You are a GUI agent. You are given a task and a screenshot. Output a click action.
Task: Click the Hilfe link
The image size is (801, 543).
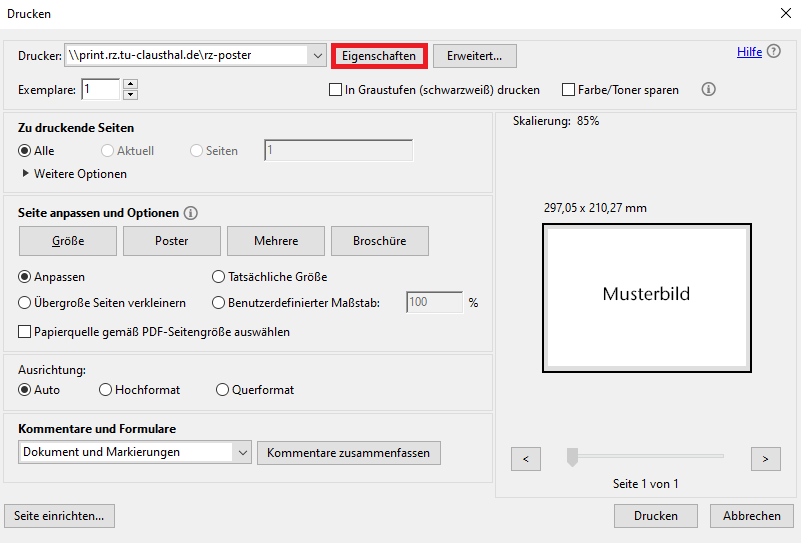click(x=749, y=52)
